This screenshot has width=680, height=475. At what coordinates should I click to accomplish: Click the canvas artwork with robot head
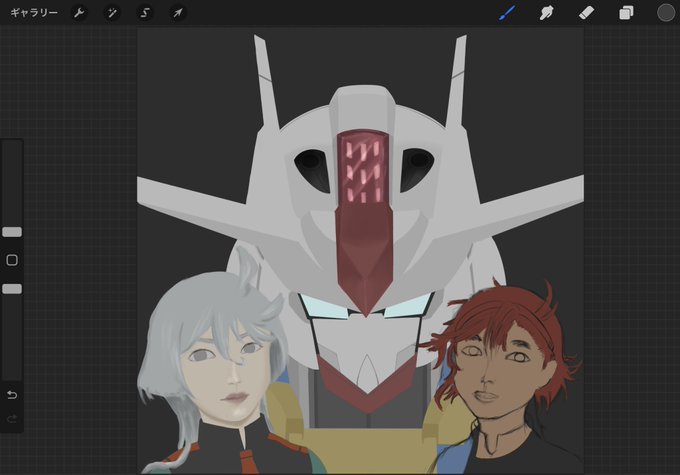pos(360,251)
